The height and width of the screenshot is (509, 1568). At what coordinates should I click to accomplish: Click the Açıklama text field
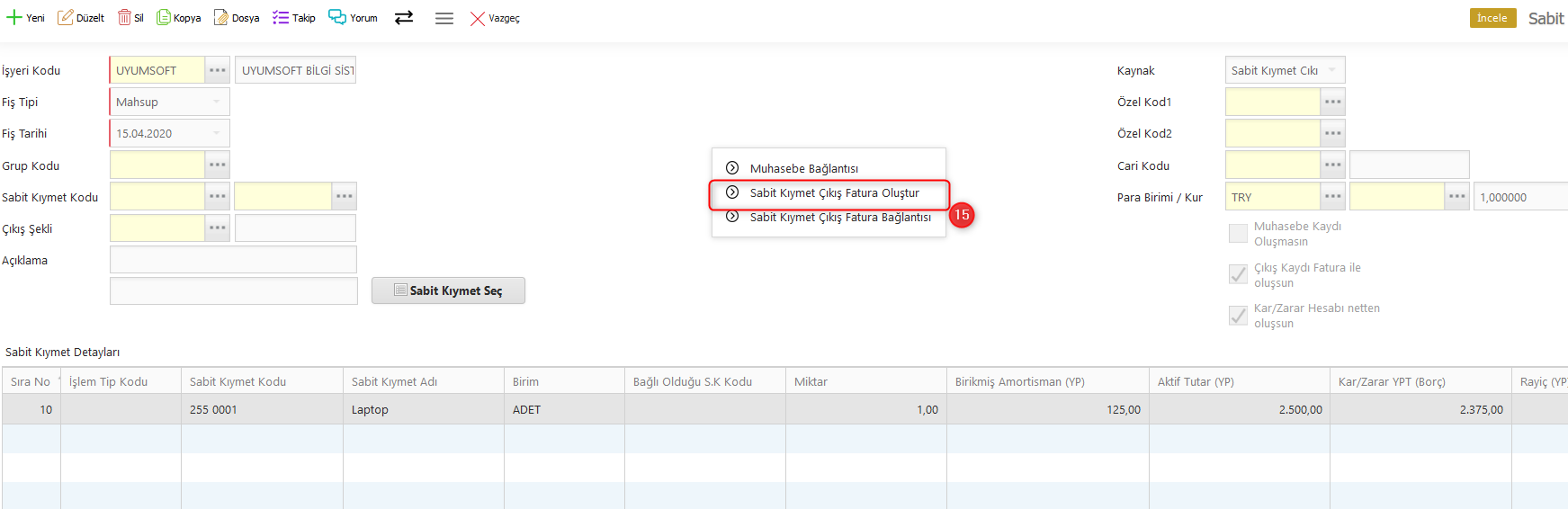click(x=233, y=261)
